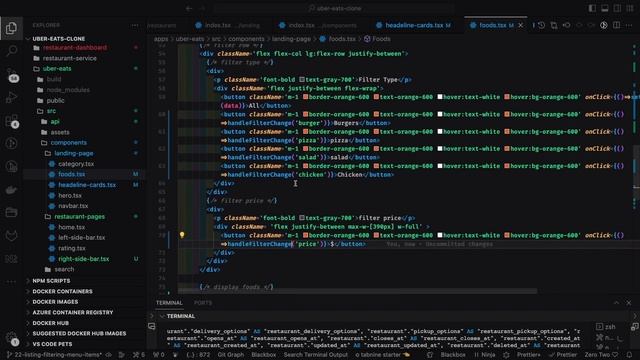Open category.tsx in the explorer
This screenshot has height=360, width=640.
tap(76, 164)
